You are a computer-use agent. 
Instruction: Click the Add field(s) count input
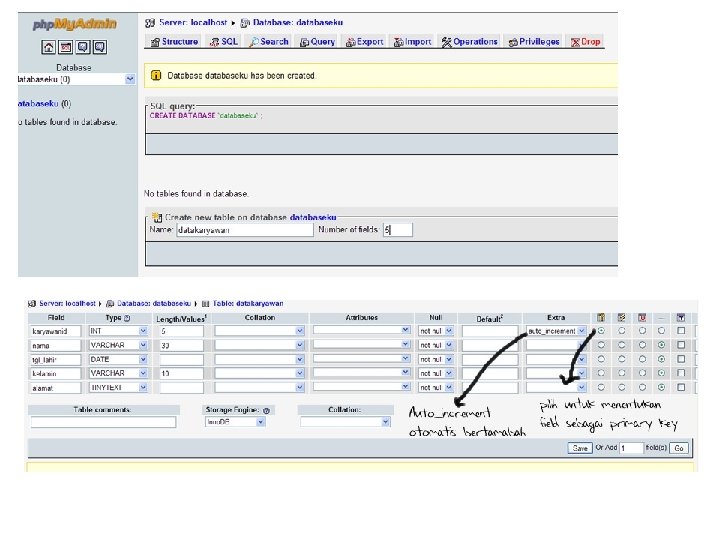pos(631,448)
